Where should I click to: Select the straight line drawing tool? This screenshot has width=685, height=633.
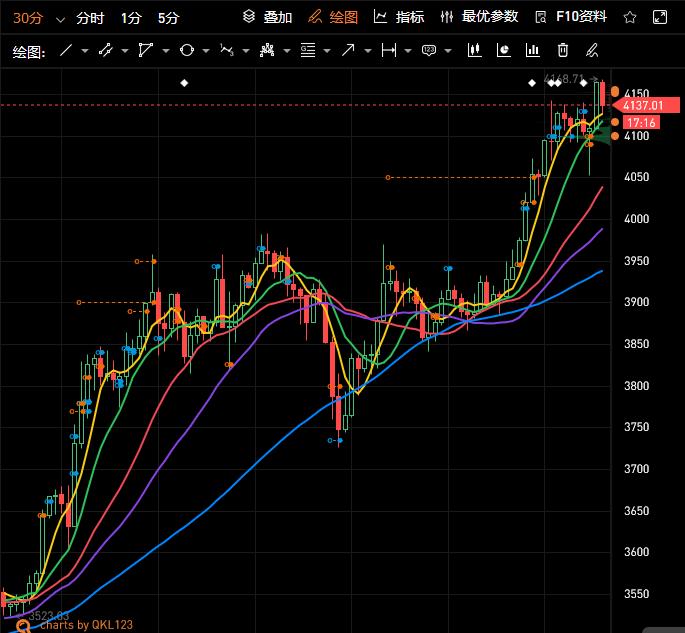point(66,50)
